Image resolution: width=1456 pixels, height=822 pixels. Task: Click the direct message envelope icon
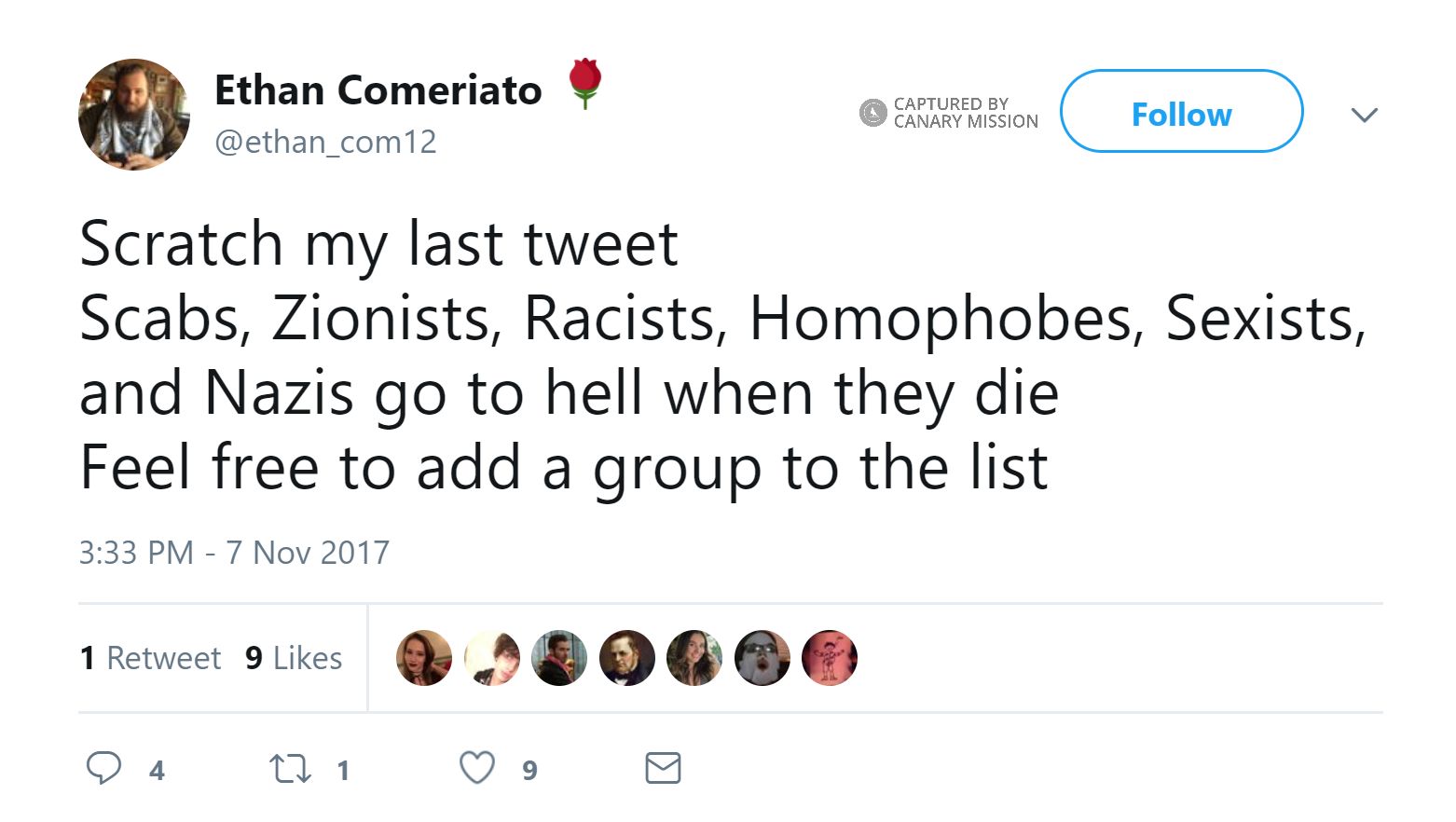click(663, 768)
